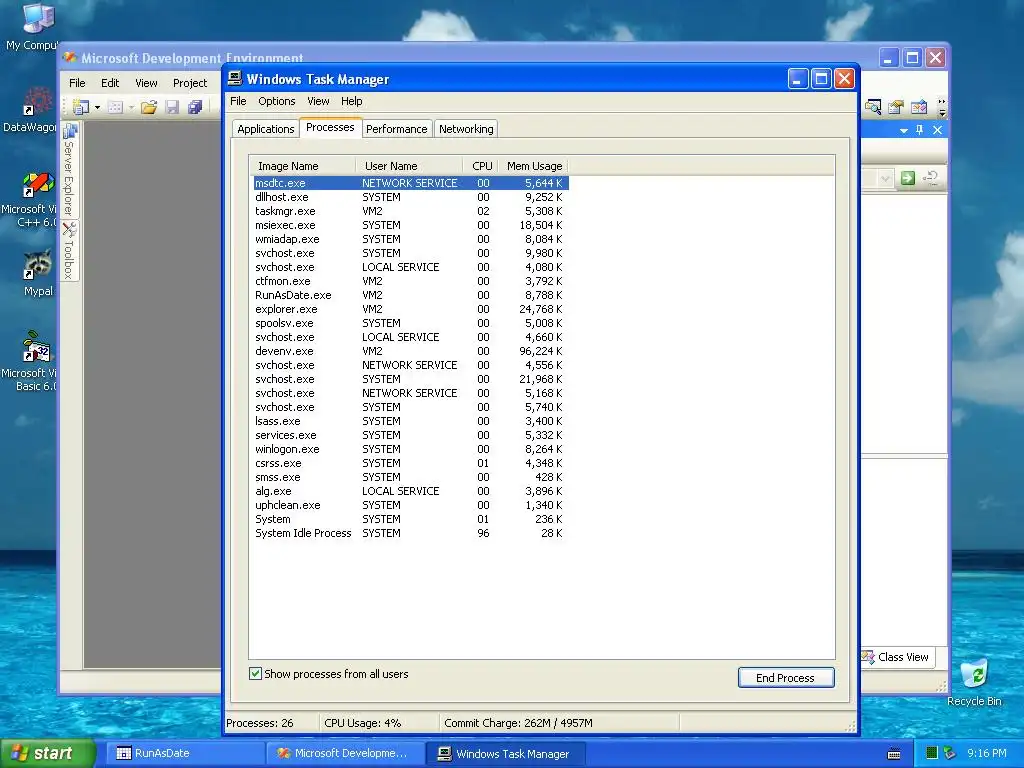The height and width of the screenshot is (768, 1024).
Task: Select the ctfmon.exe process row
Action: coord(411,281)
